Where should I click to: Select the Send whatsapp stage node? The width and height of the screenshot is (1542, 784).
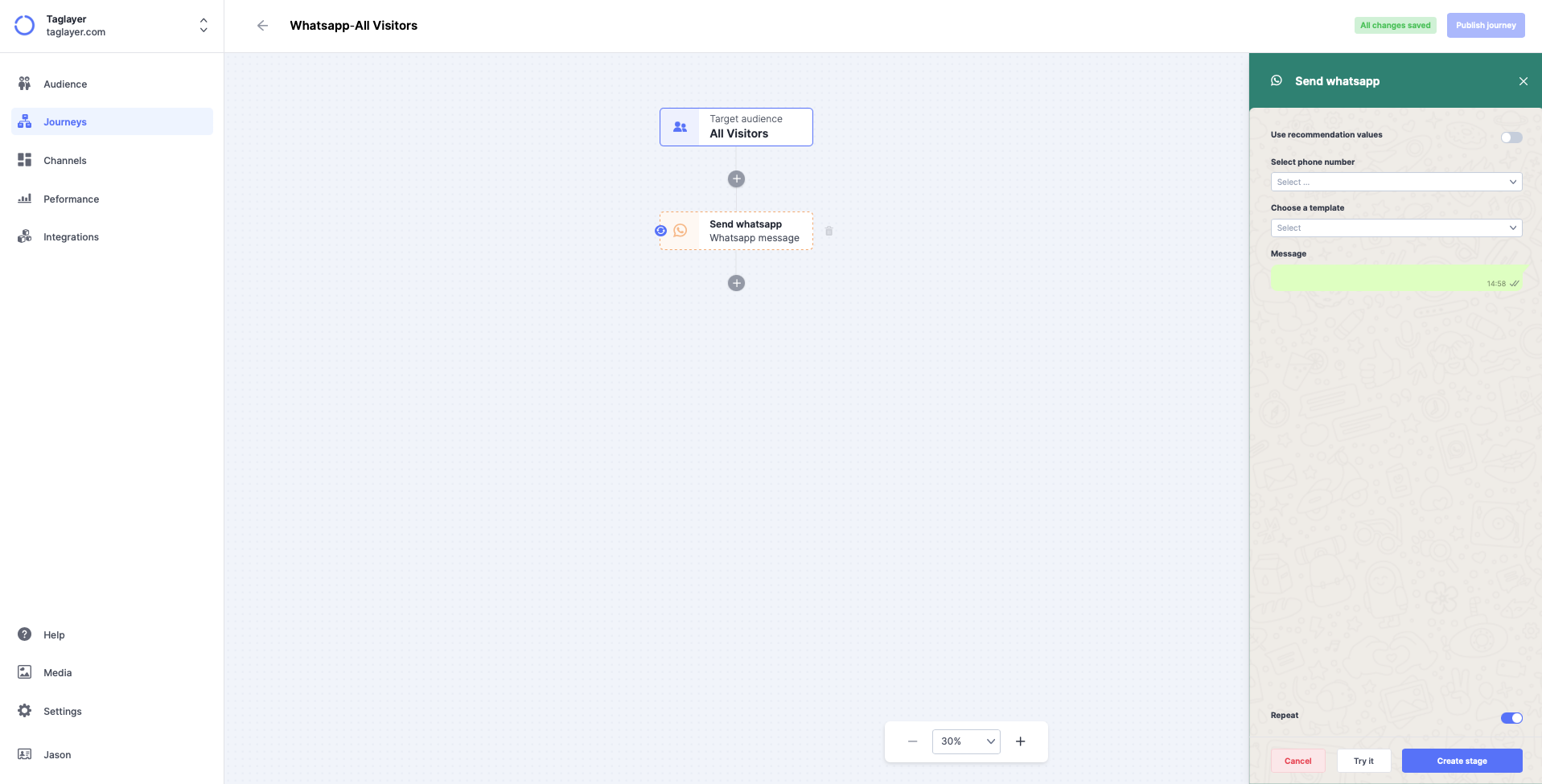tap(736, 231)
